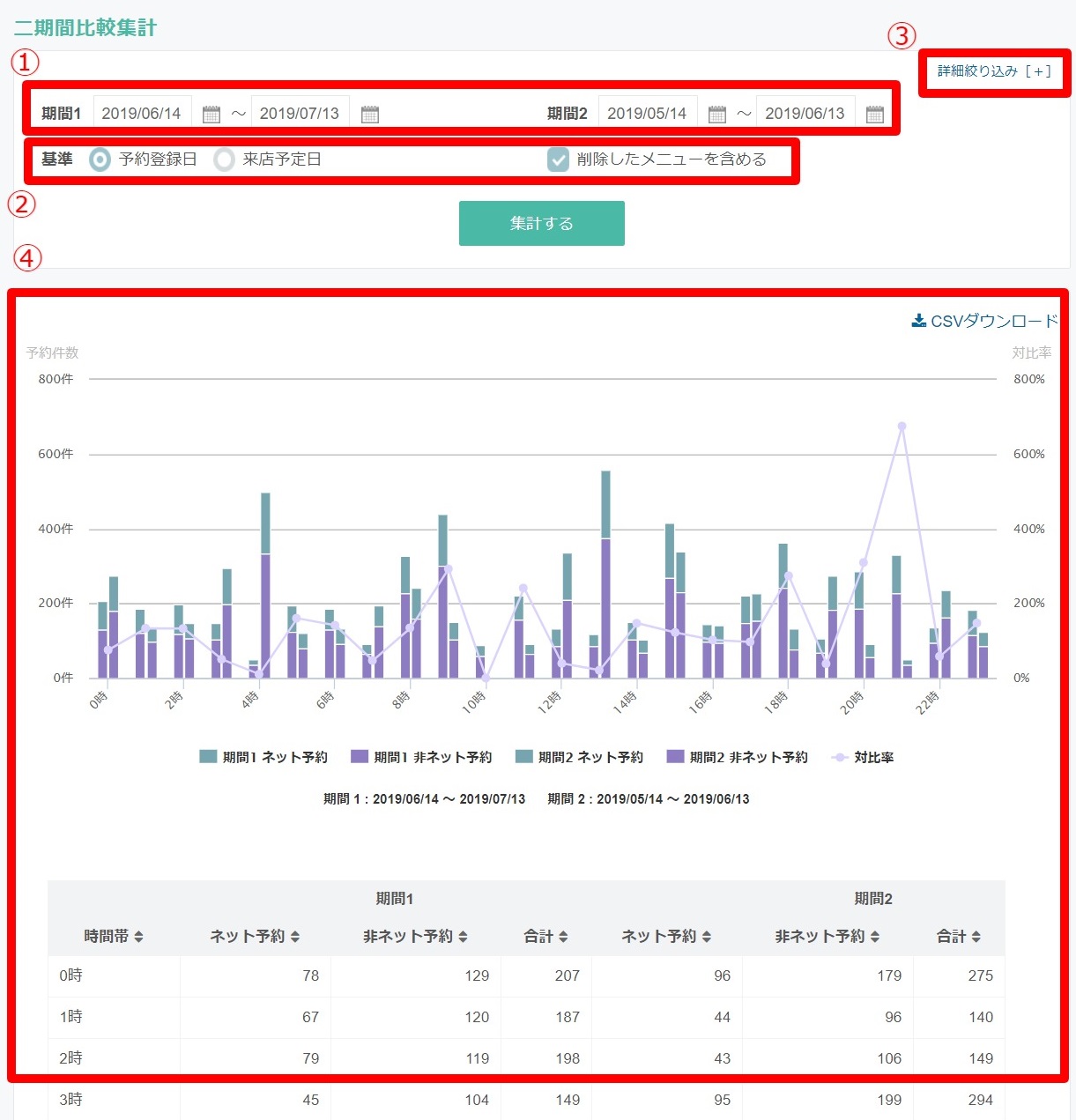Open calendar for 期間2 start date
Viewport: 1076px width, 1120px height.
[717, 114]
